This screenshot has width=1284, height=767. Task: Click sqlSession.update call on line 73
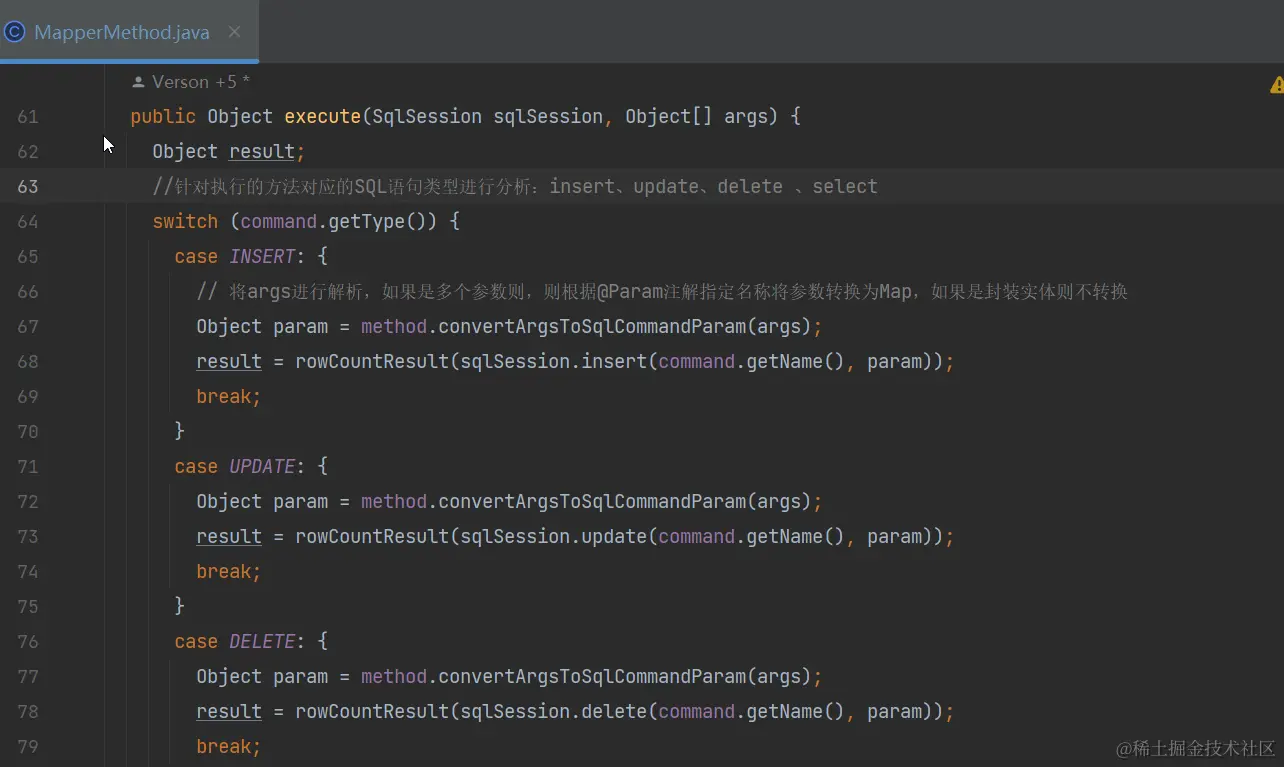tap(554, 537)
